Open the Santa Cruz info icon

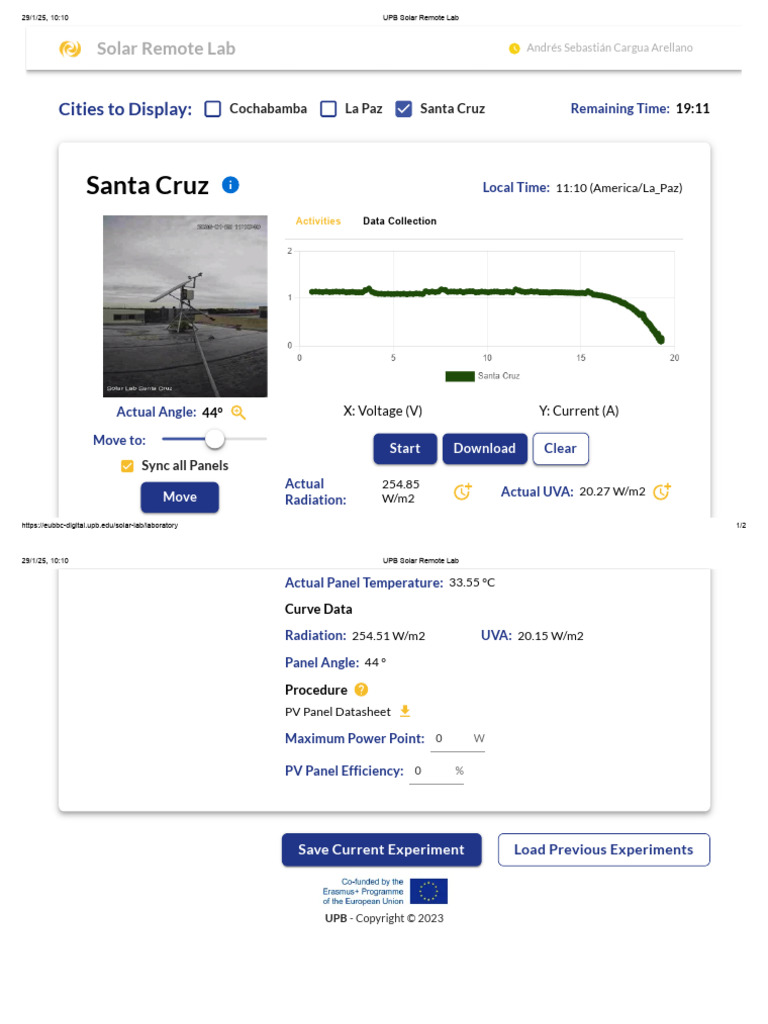[x=231, y=185]
